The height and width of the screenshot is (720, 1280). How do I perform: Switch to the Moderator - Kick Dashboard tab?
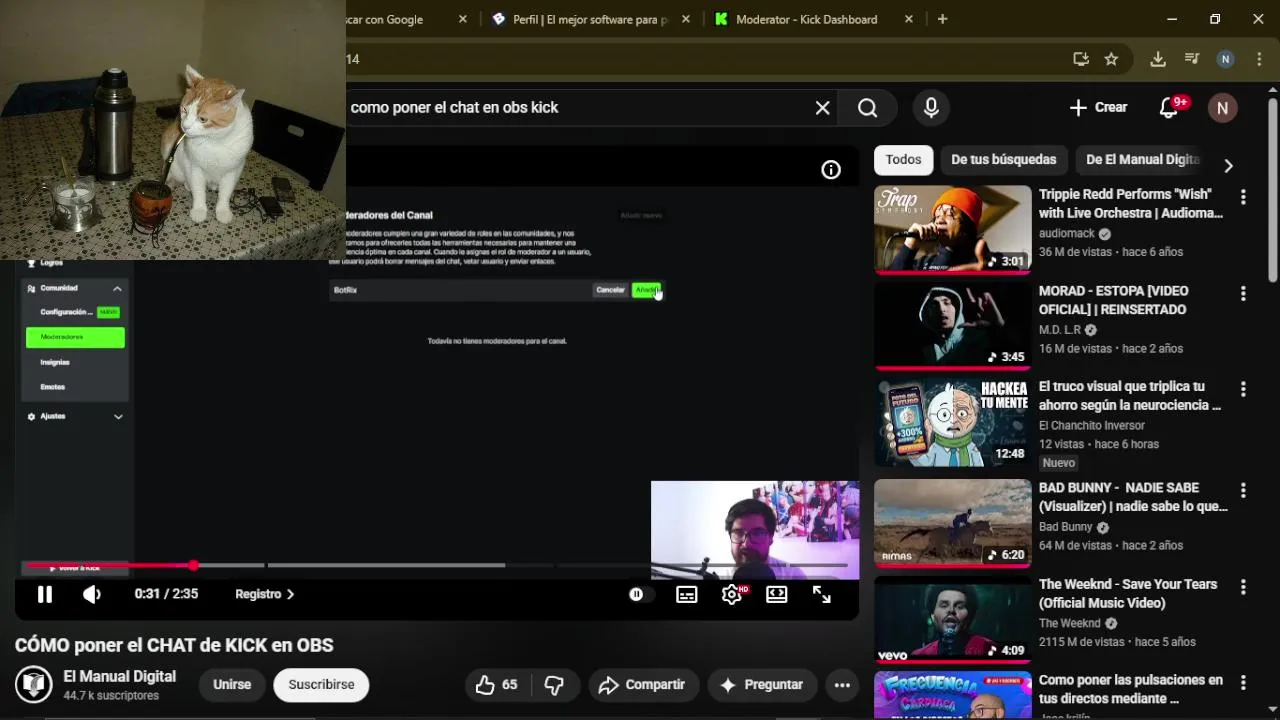point(806,19)
